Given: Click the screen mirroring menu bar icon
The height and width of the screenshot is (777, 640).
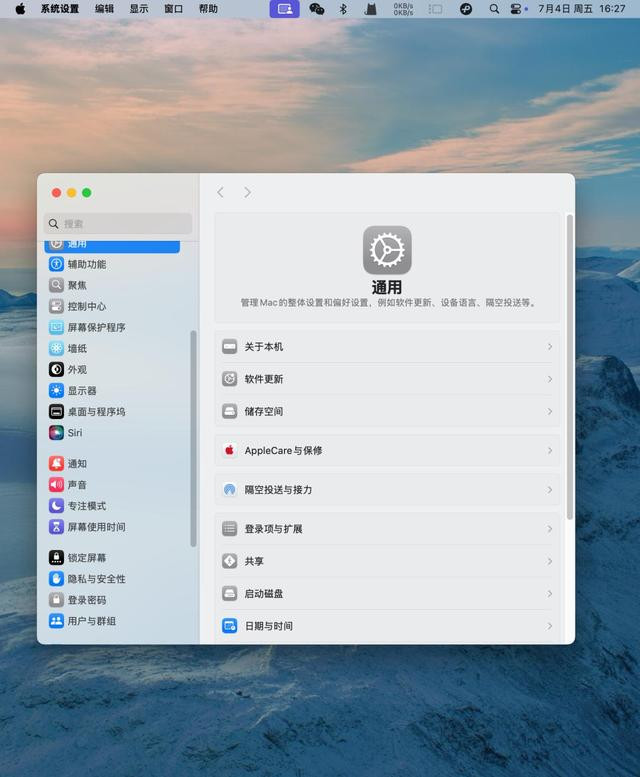Looking at the screenshot, I should (284, 9).
